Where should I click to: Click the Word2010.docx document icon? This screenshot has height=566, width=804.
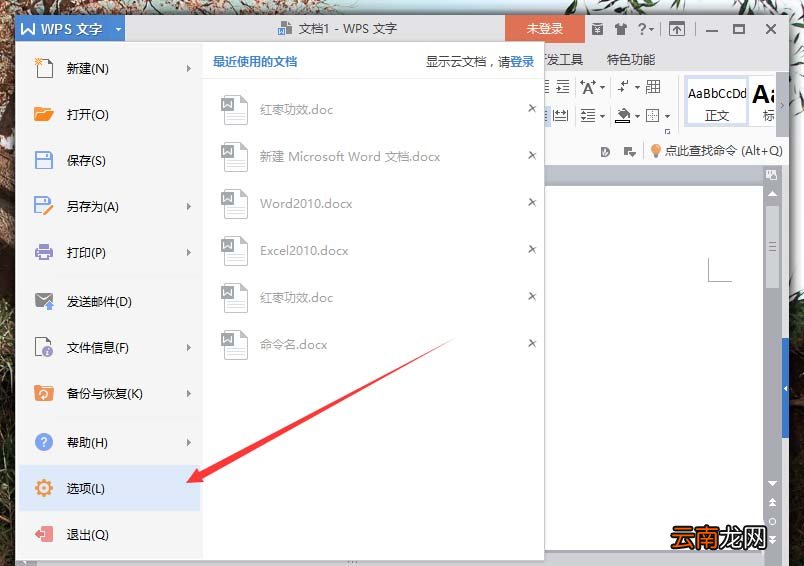tap(234, 204)
